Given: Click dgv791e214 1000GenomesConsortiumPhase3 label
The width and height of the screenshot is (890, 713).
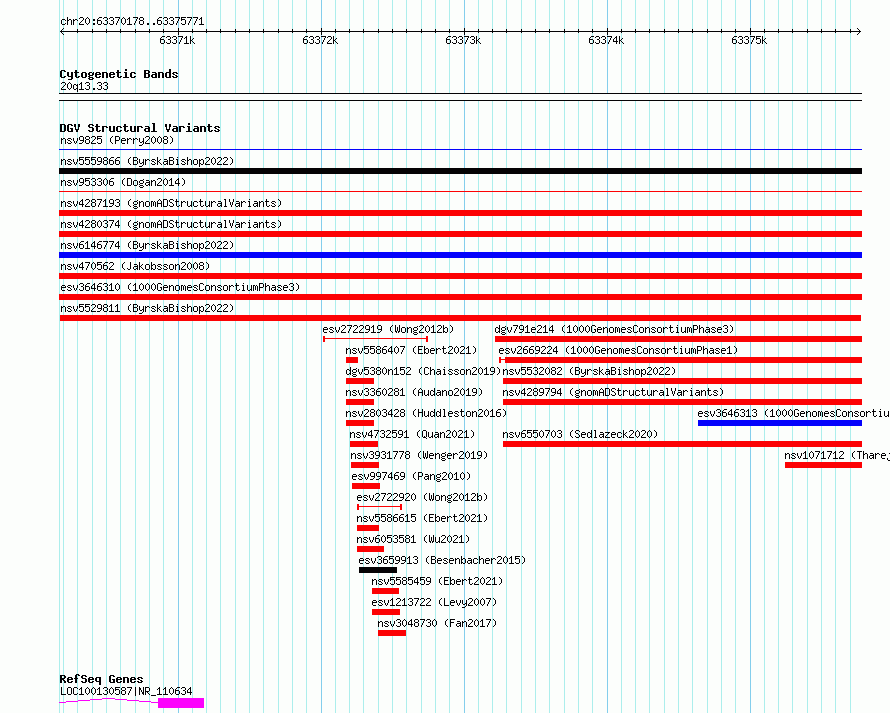Looking at the screenshot, I should coord(614,329).
